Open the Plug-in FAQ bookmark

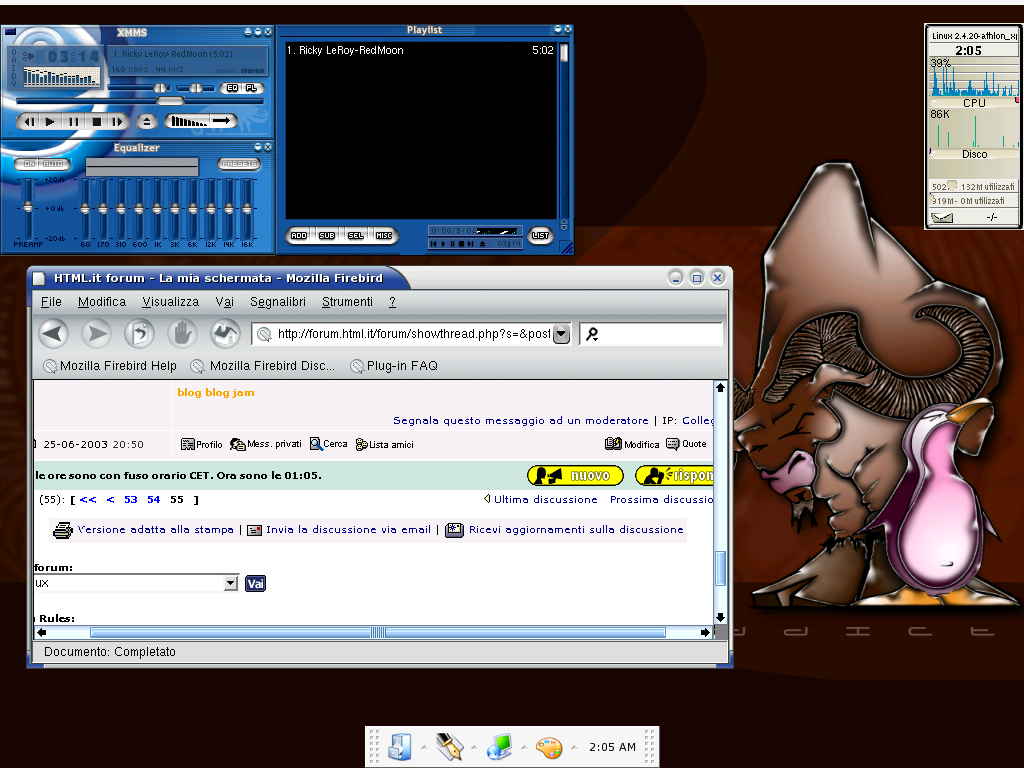click(394, 366)
